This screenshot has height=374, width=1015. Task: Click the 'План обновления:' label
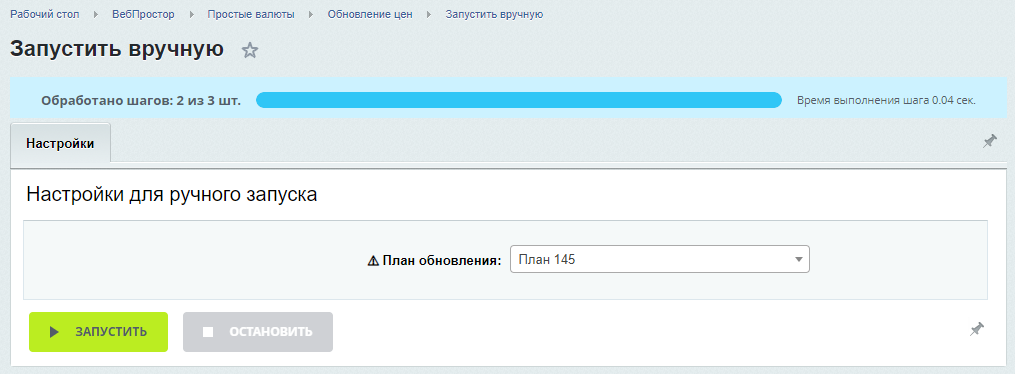pos(442,261)
